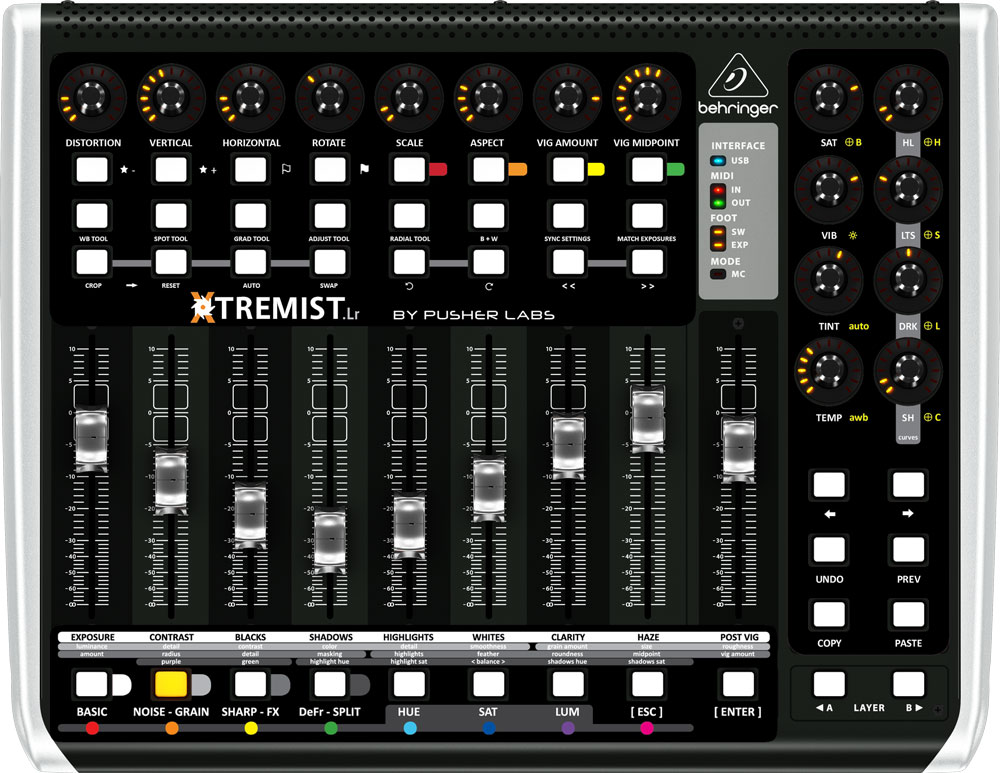Click the SHADOWS fader cap

[x=330, y=539]
